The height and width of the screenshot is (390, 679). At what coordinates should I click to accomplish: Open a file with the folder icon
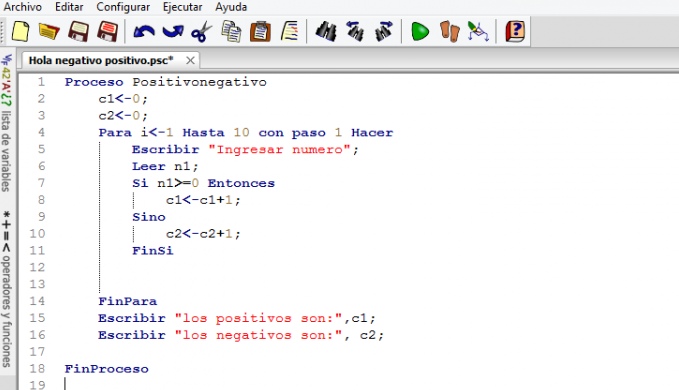[49, 32]
